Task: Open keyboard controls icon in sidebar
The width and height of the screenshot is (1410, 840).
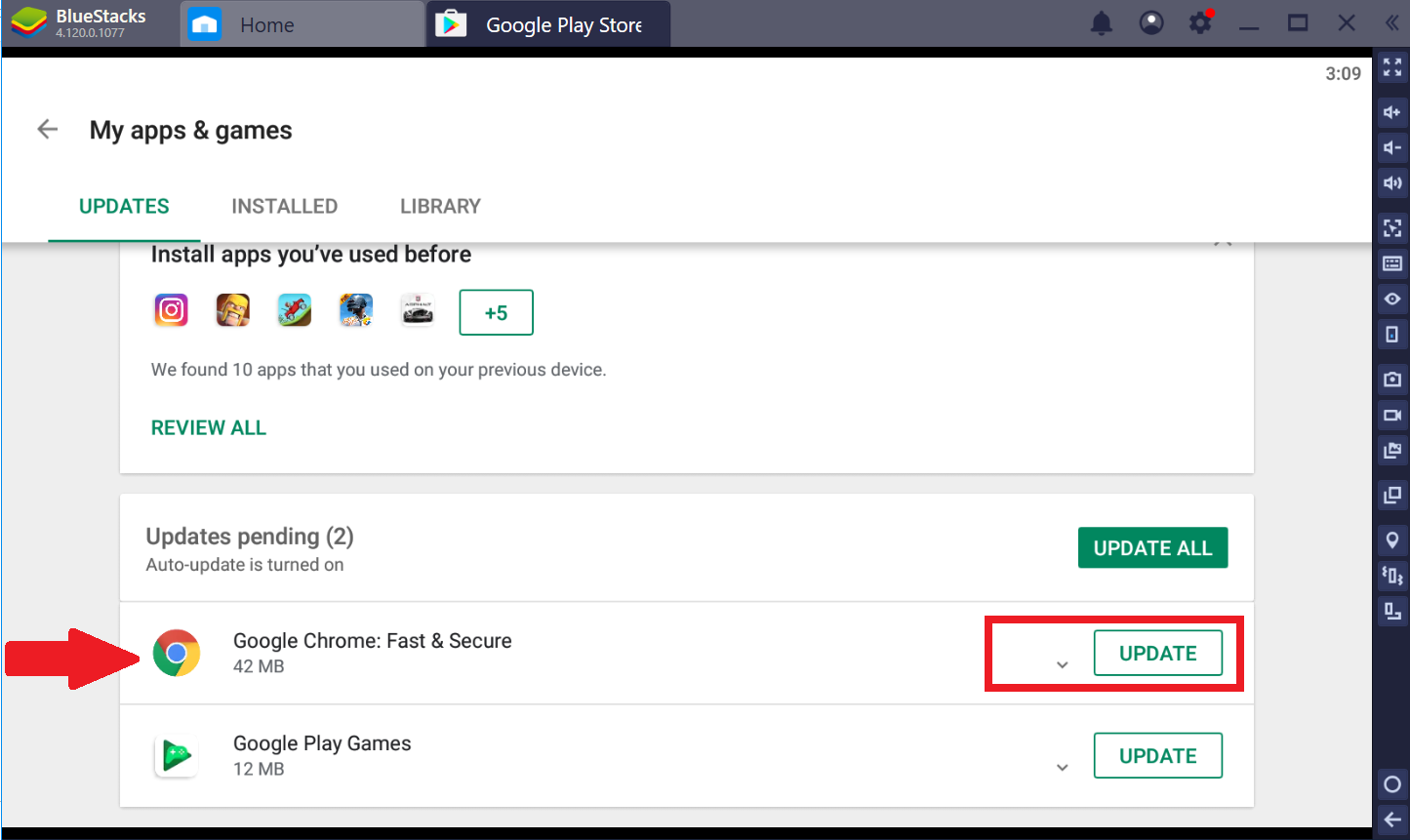Action: coord(1392,263)
